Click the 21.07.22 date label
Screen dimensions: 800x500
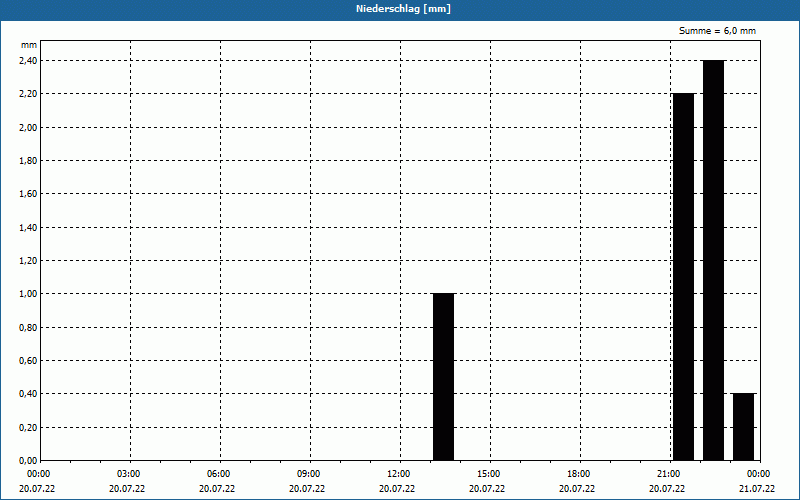tap(757, 489)
